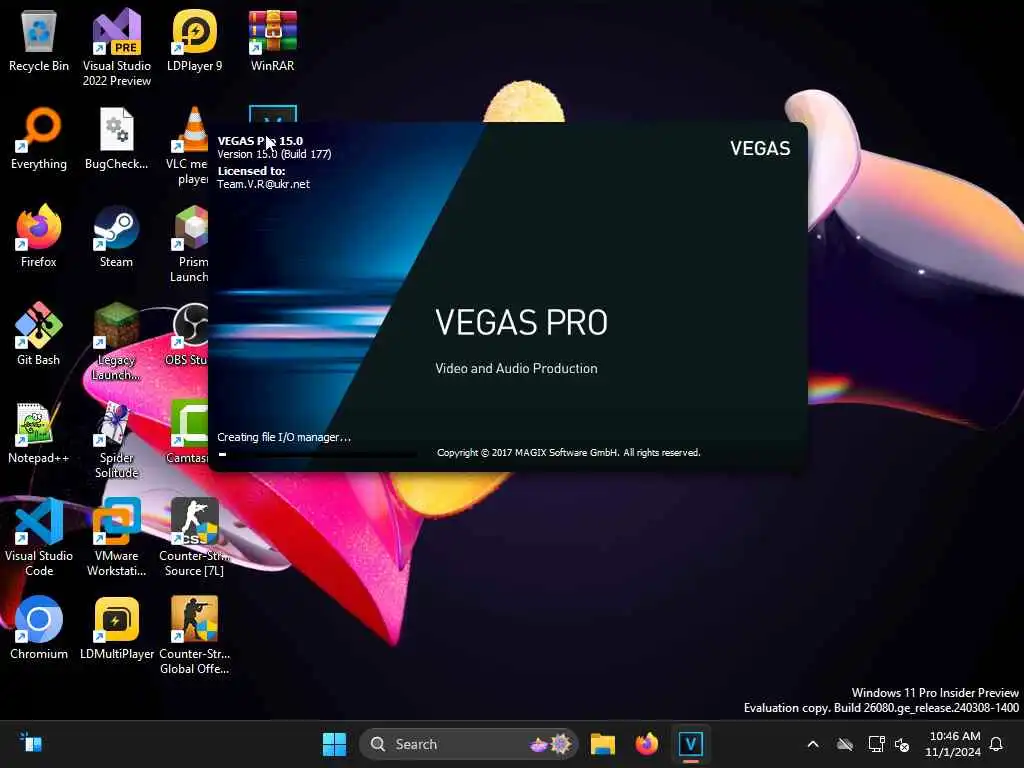Click 'Version 15.0 (Build 177)' text
This screenshot has height=768, width=1024.
pyautogui.click(x=274, y=154)
